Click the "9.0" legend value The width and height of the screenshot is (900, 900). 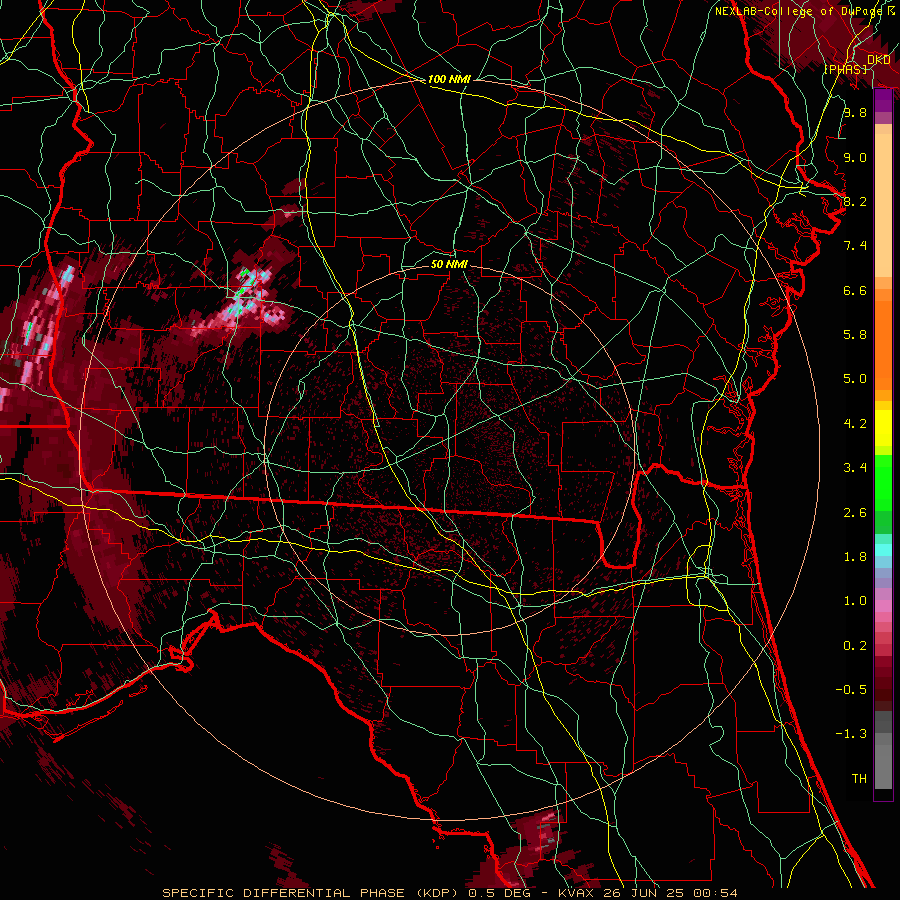(x=855, y=157)
